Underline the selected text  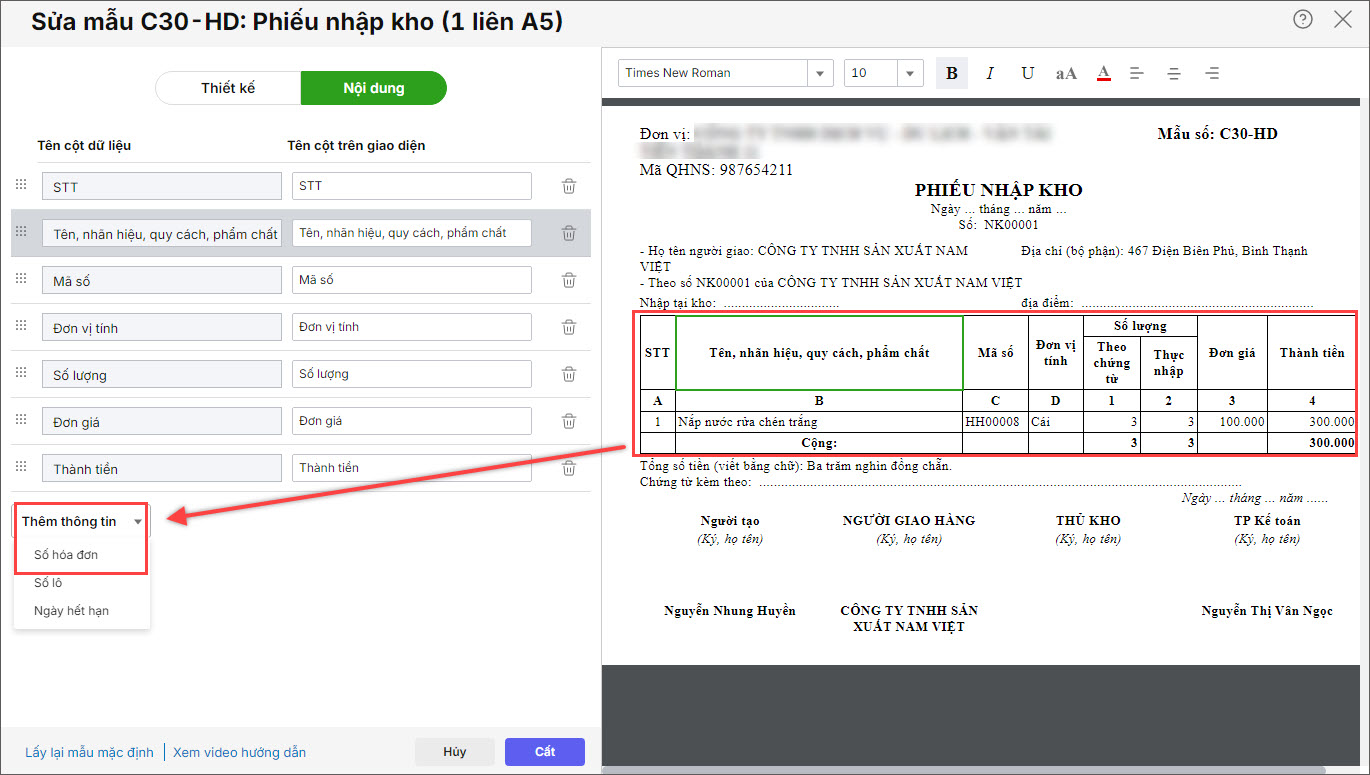pos(1027,73)
